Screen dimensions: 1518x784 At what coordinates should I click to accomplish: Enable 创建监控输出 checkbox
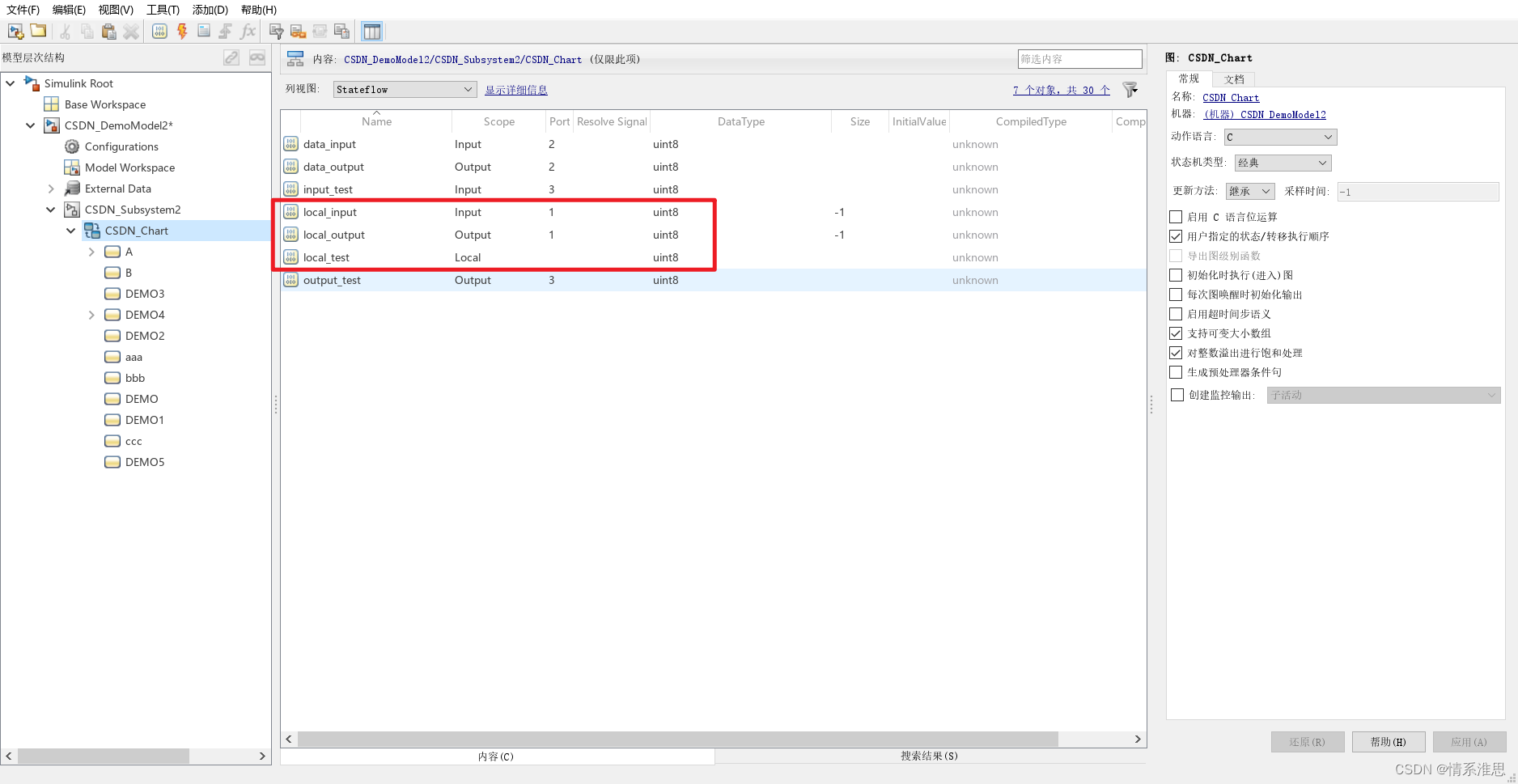pyautogui.click(x=1177, y=395)
